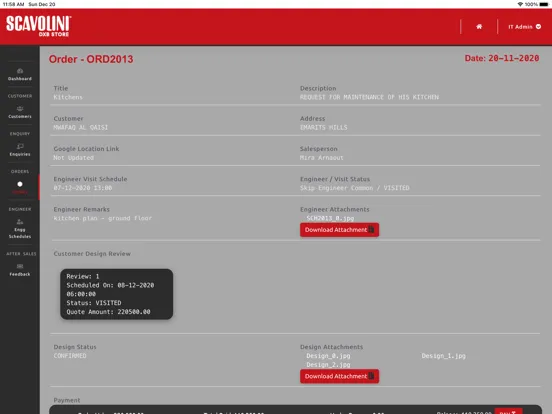Image resolution: width=552 pixels, height=414 pixels.
Task: Download the engineer attachment SCH2013_0.jpg
Action: click(339, 230)
